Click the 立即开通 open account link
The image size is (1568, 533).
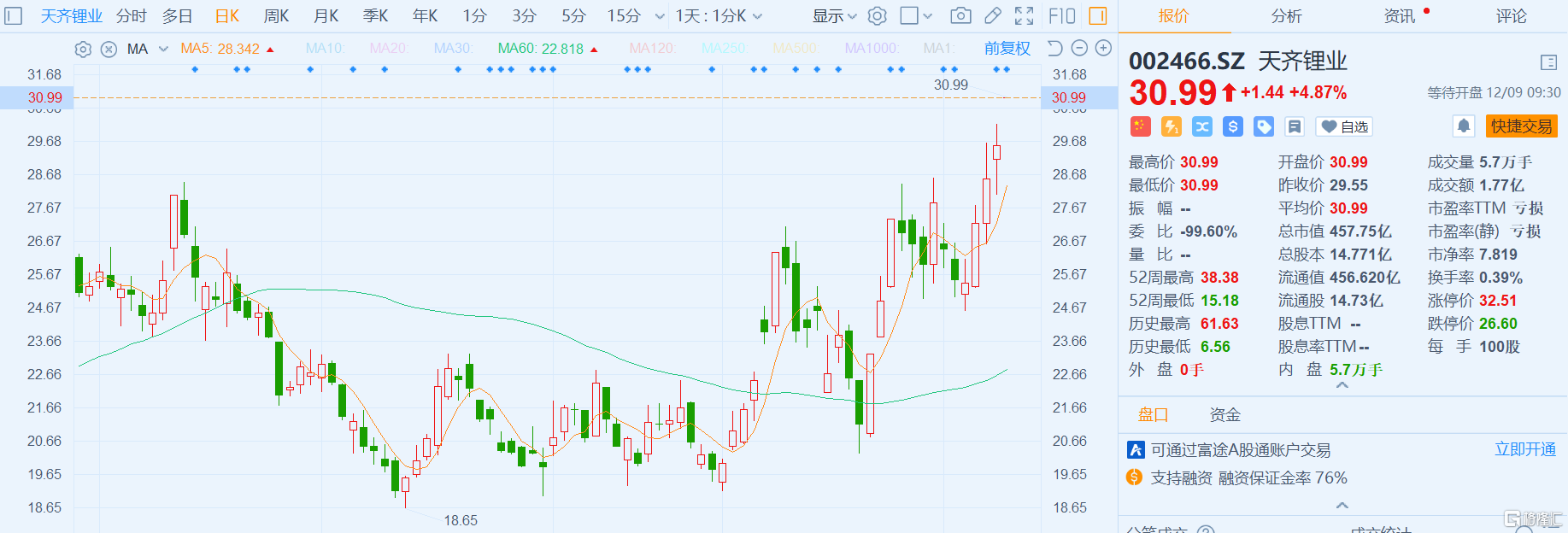click(1525, 449)
